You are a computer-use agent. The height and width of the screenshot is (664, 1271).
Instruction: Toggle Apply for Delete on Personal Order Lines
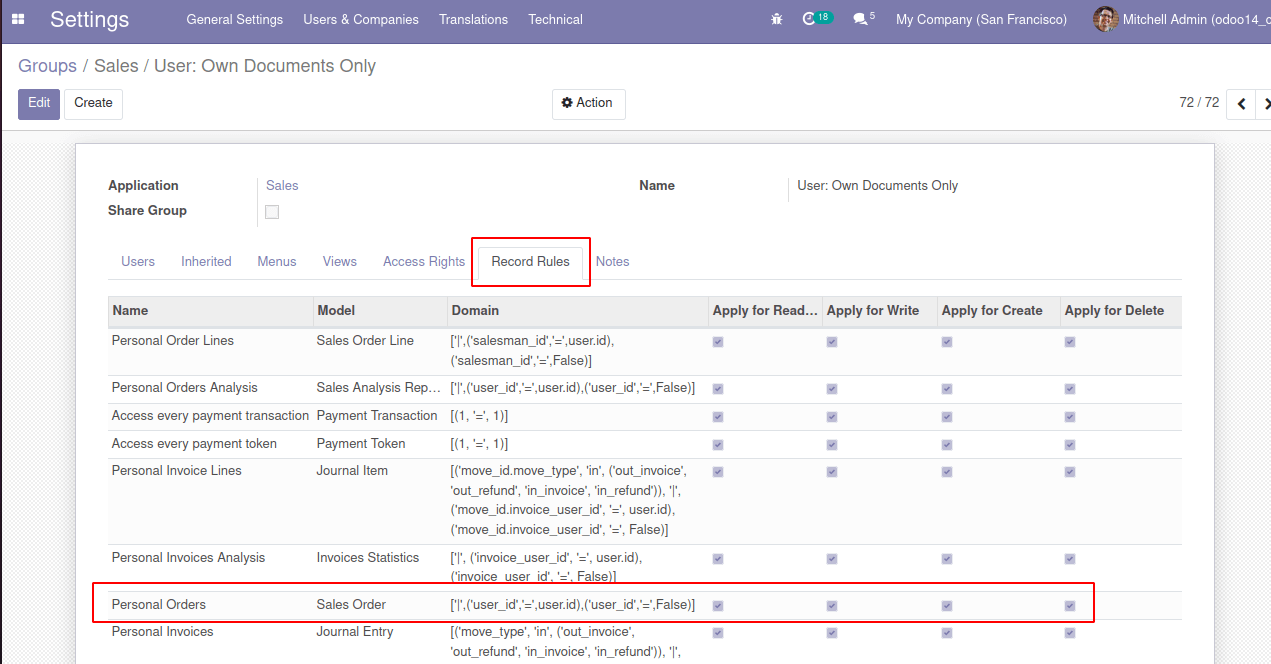pyautogui.click(x=1070, y=342)
